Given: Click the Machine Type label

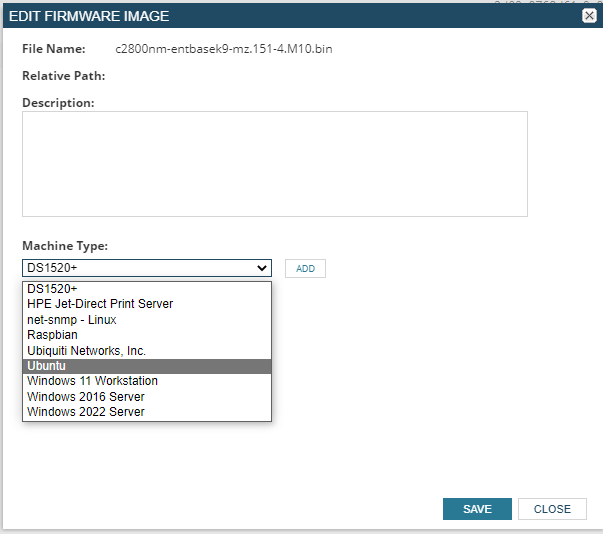Looking at the screenshot, I should pos(65,246).
